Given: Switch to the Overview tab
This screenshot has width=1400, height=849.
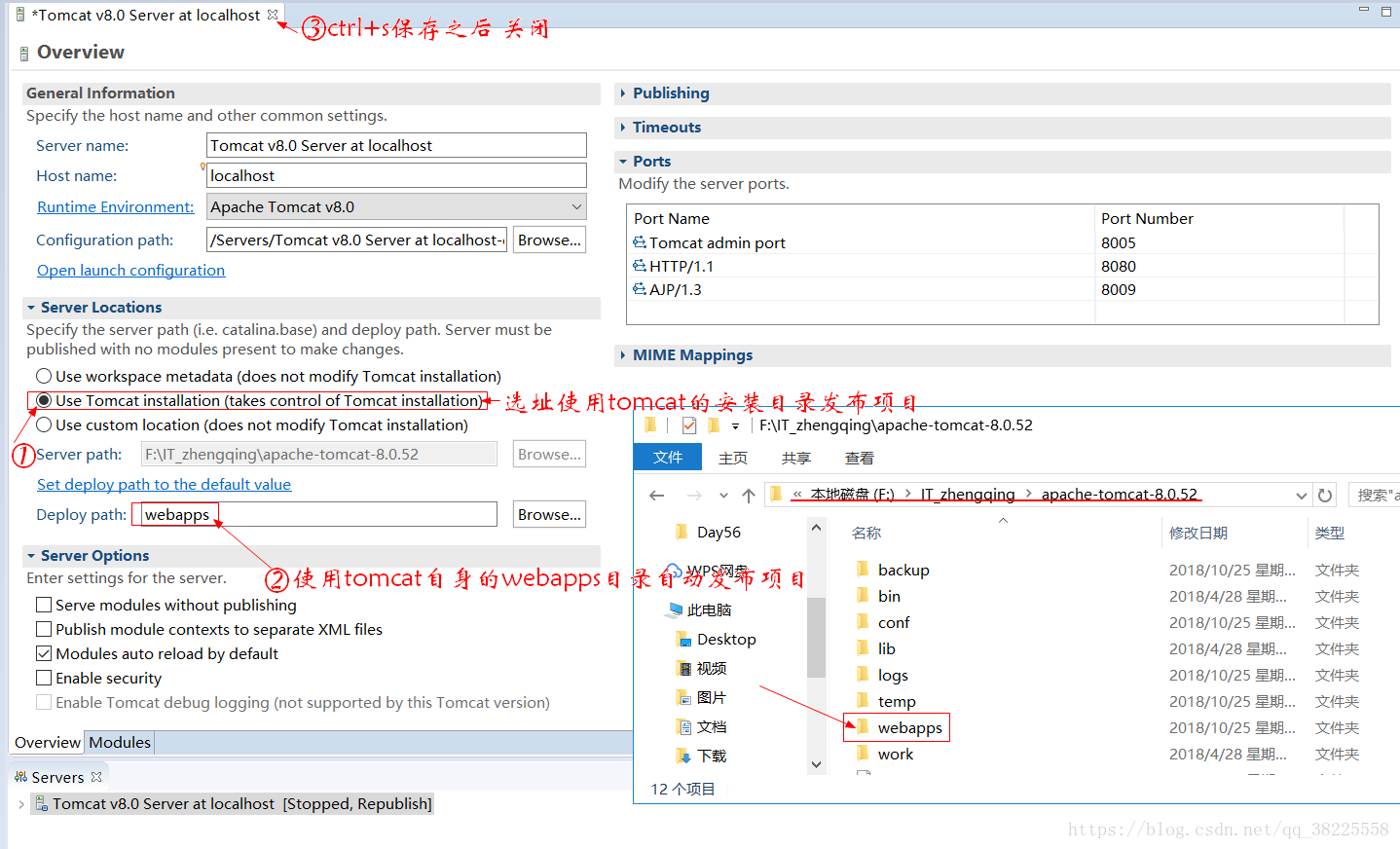Looking at the screenshot, I should pos(47,742).
